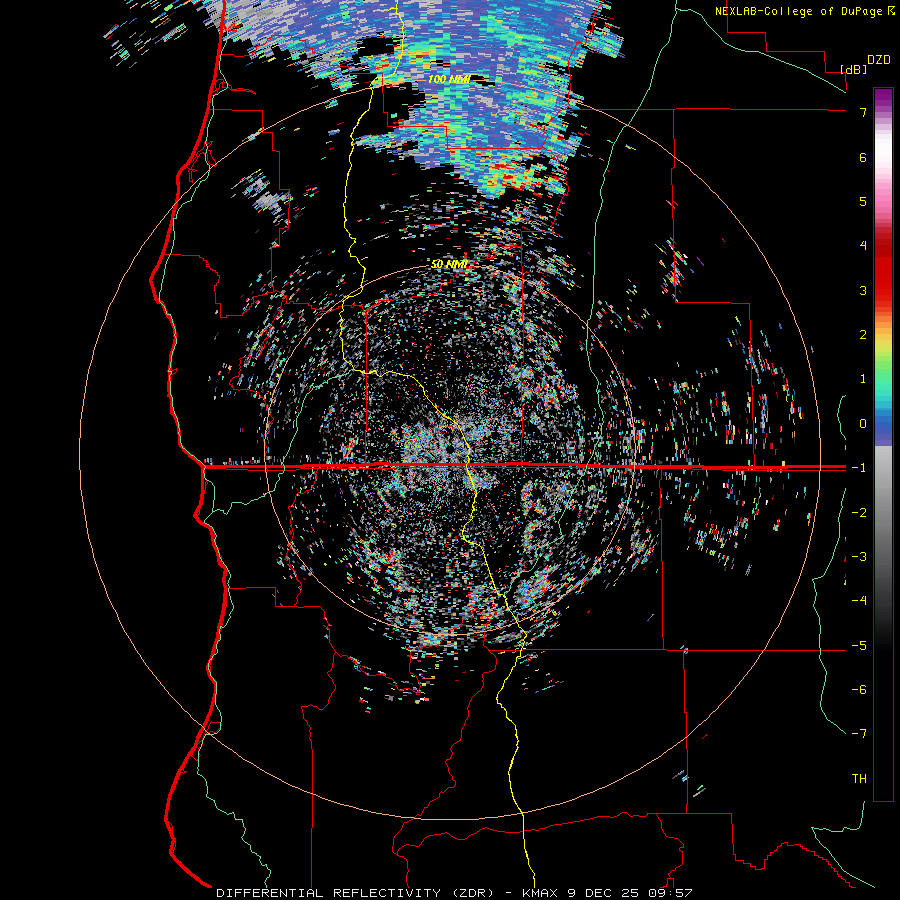Click the TH label below the scale

pos(859,779)
